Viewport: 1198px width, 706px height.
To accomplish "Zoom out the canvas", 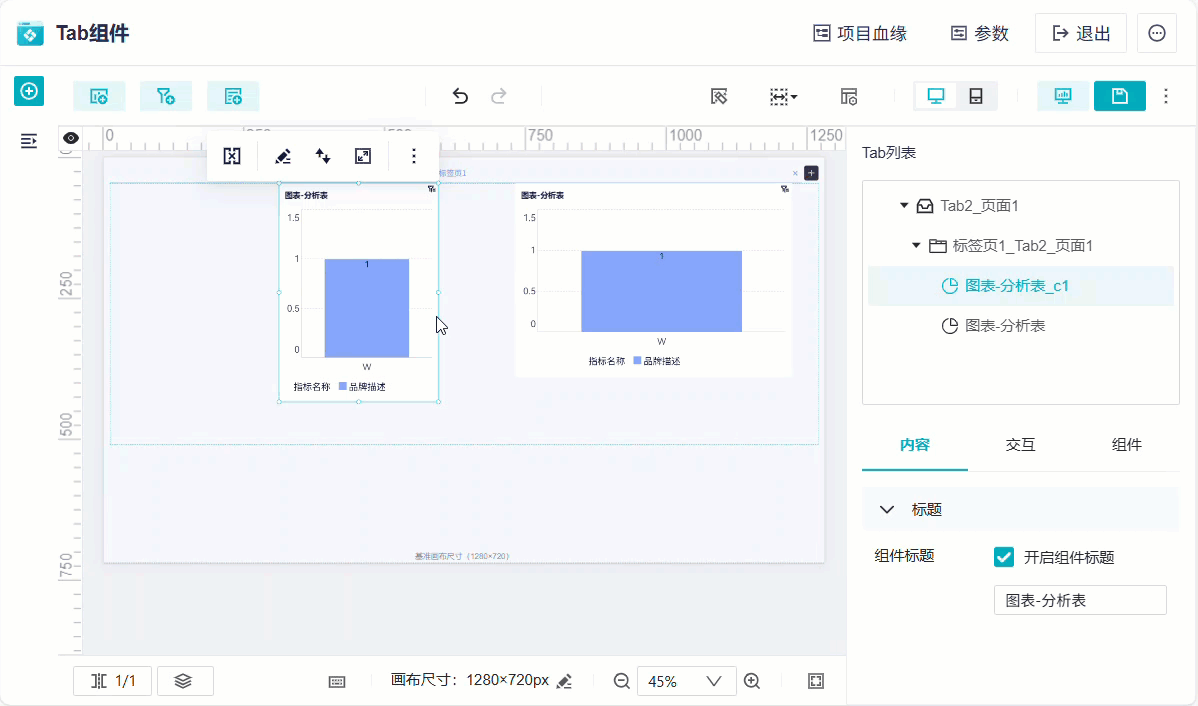I will click(622, 681).
